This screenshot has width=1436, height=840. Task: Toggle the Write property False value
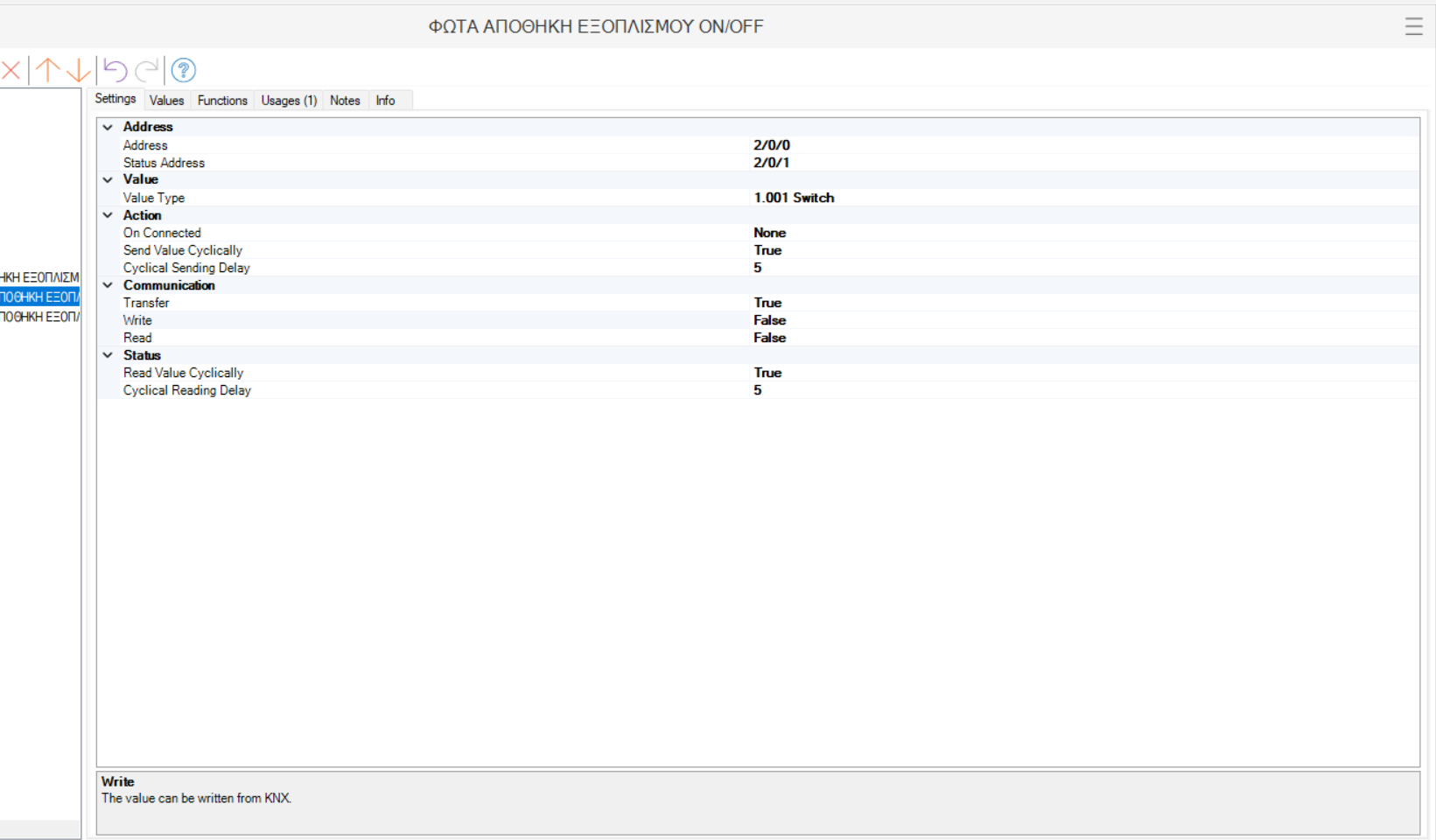click(x=770, y=320)
